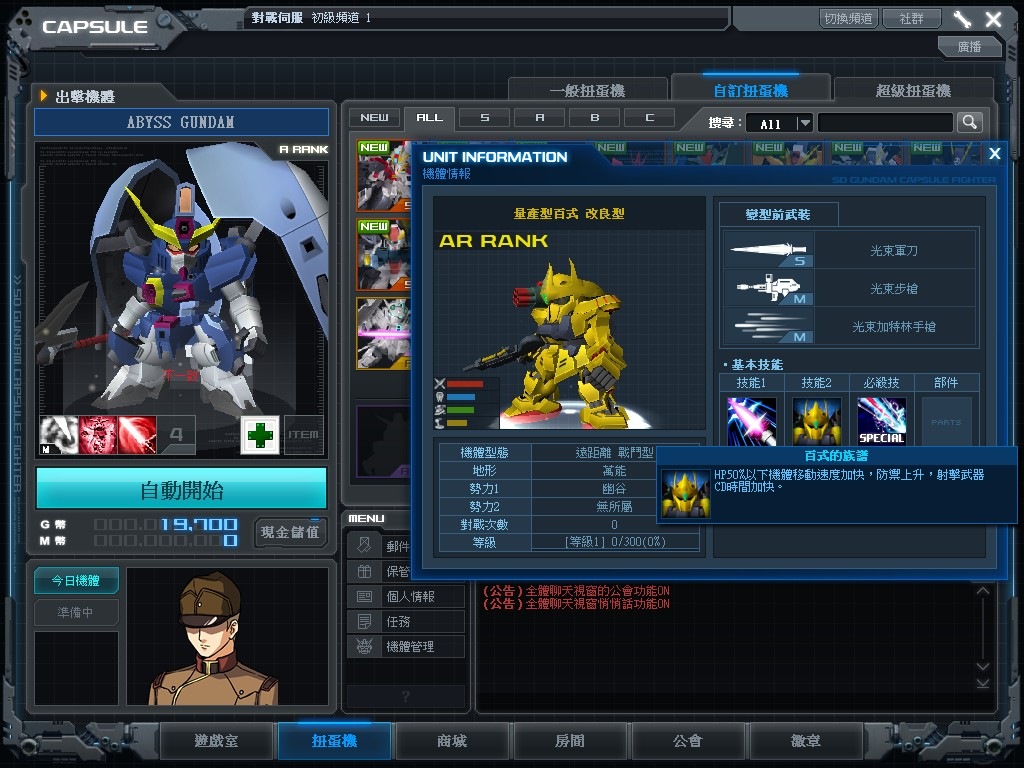Open 郵件 mail from the menu

tap(379, 546)
